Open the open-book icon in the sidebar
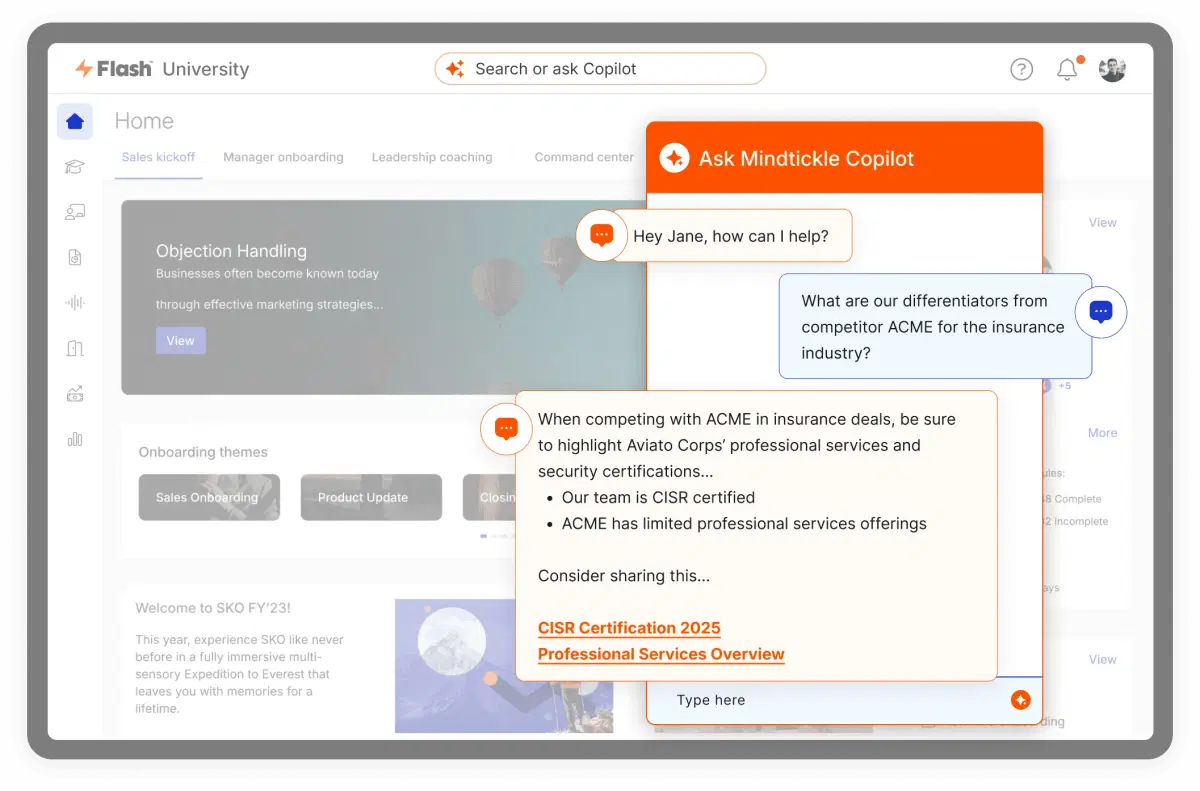The height and width of the screenshot is (791, 1200). pos(74,348)
